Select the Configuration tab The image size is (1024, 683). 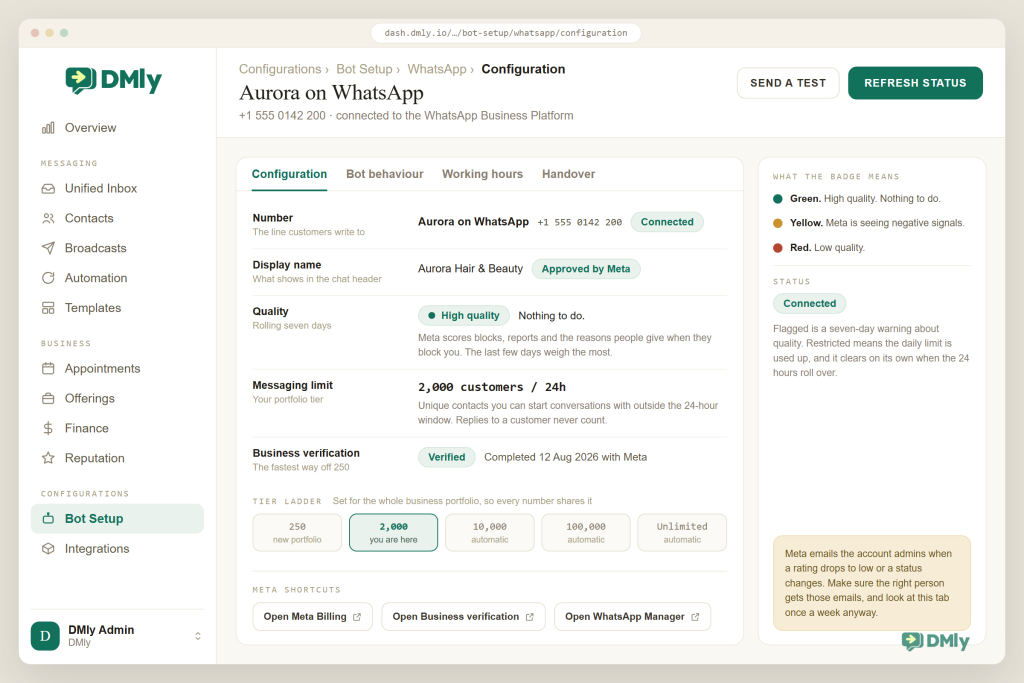pos(289,174)
